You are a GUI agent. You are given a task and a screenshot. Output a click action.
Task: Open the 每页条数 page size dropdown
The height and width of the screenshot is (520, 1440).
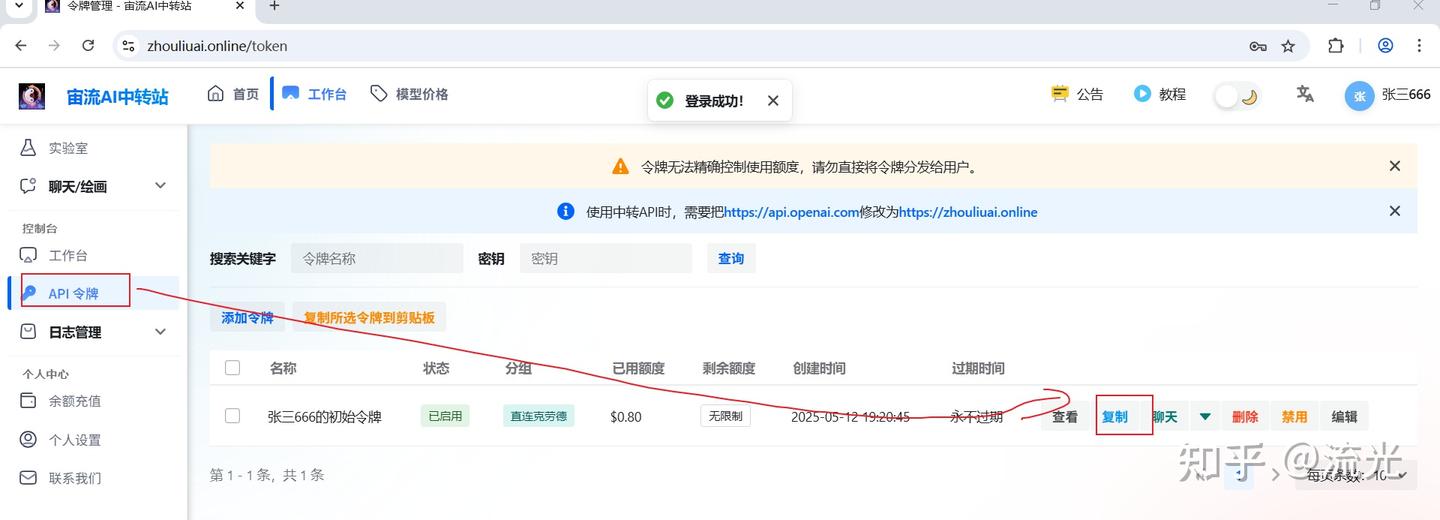1356,475
